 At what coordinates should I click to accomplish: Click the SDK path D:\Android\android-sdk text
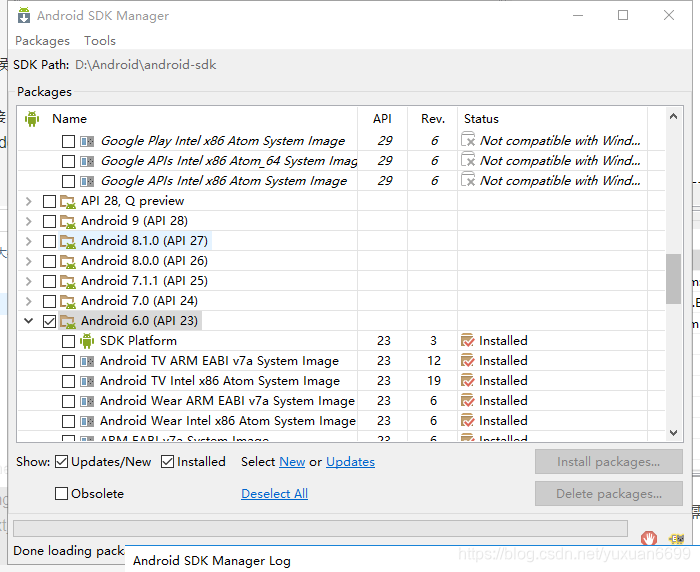[146, 65]
